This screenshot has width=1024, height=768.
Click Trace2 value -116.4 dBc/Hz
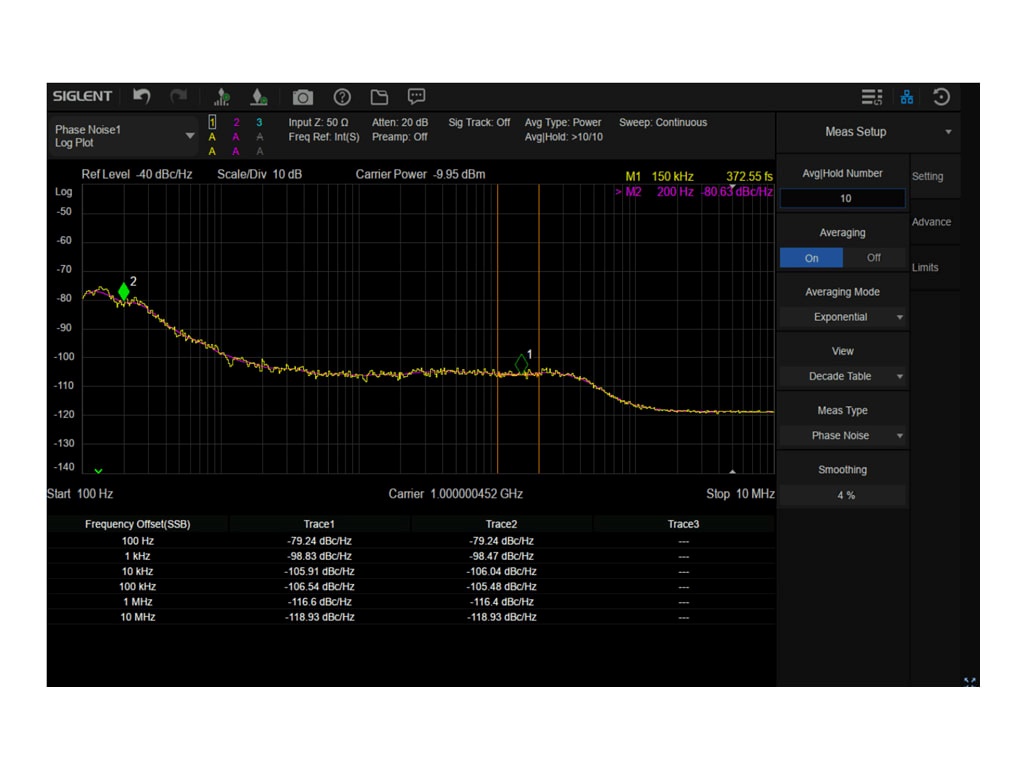tap(502, 602)
